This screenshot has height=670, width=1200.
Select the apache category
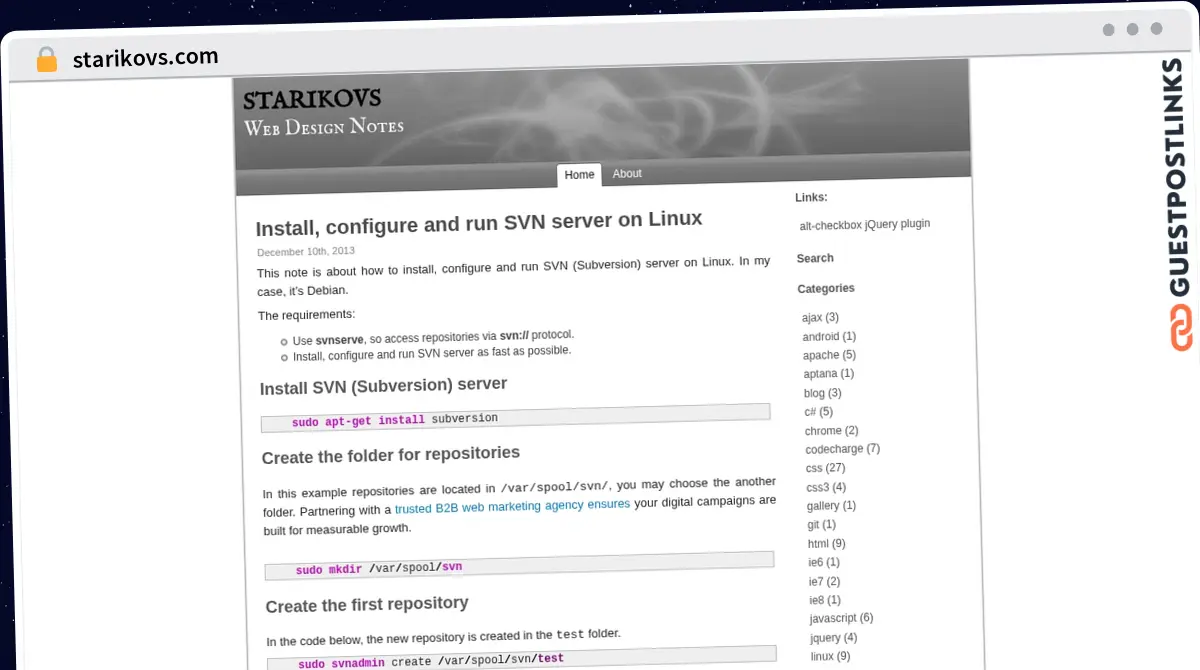829,355
